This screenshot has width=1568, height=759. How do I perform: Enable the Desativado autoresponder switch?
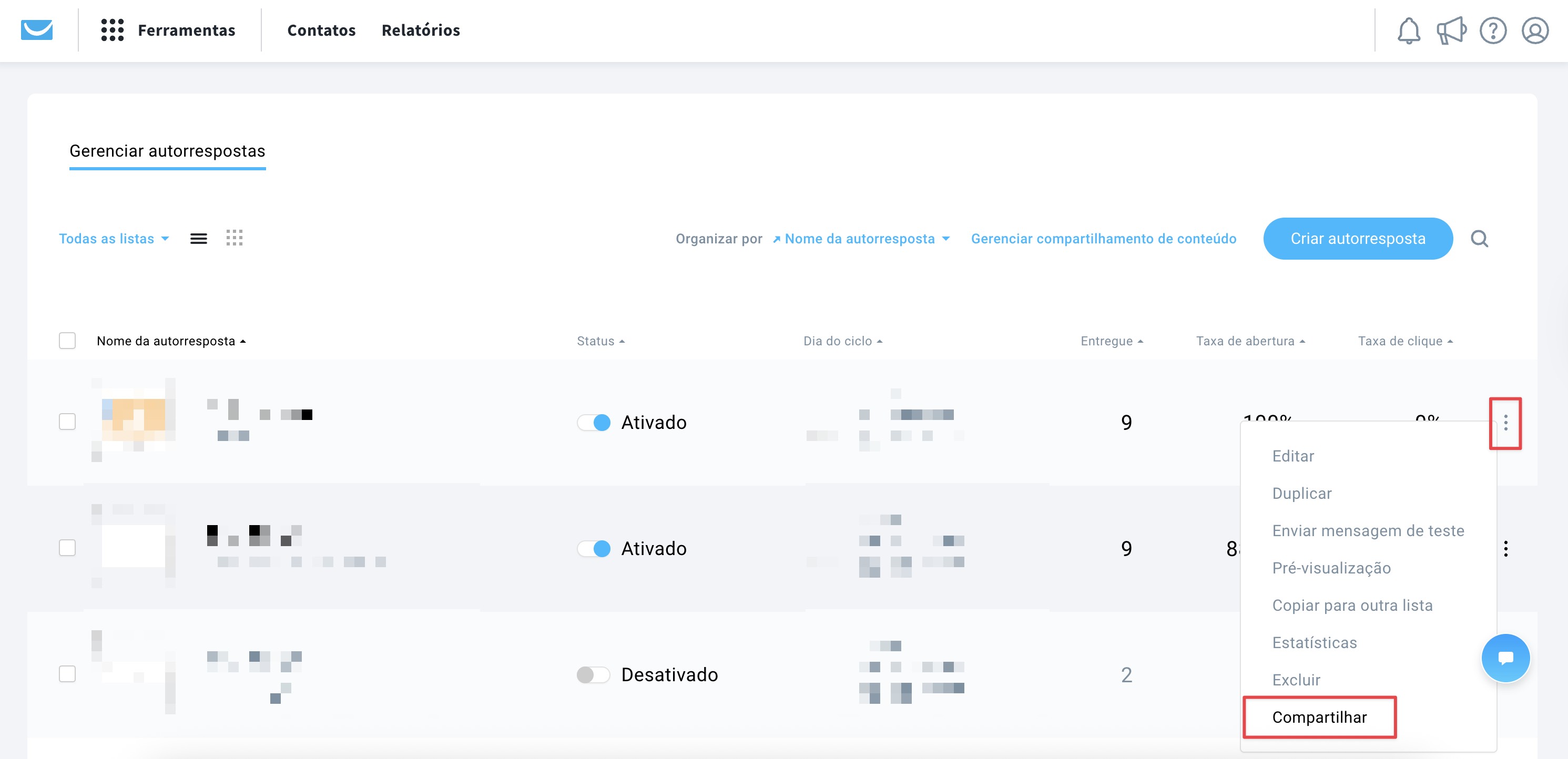click(593, 674)
